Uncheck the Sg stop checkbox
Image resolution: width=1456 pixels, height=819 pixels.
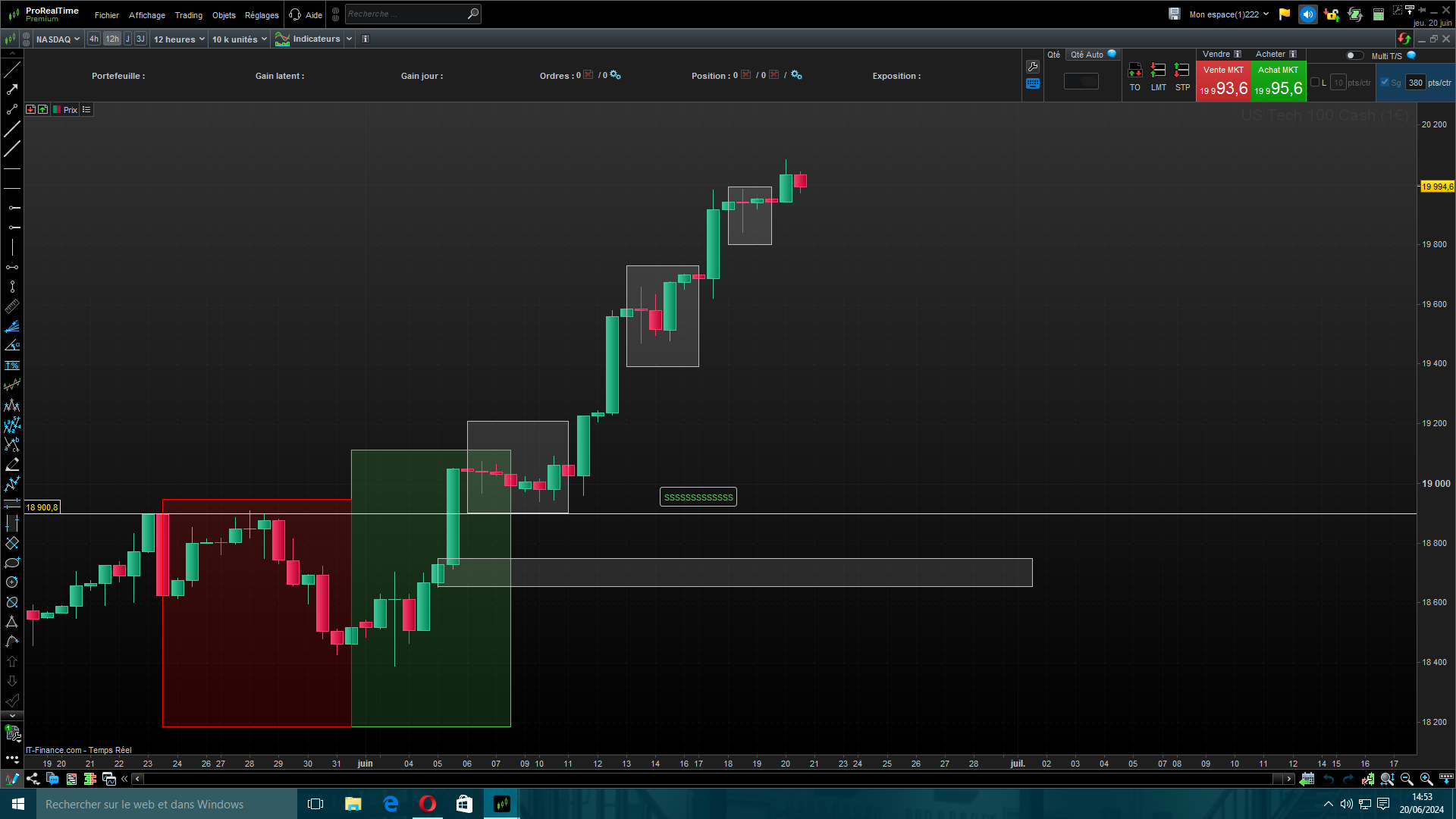coord(1385,83)
